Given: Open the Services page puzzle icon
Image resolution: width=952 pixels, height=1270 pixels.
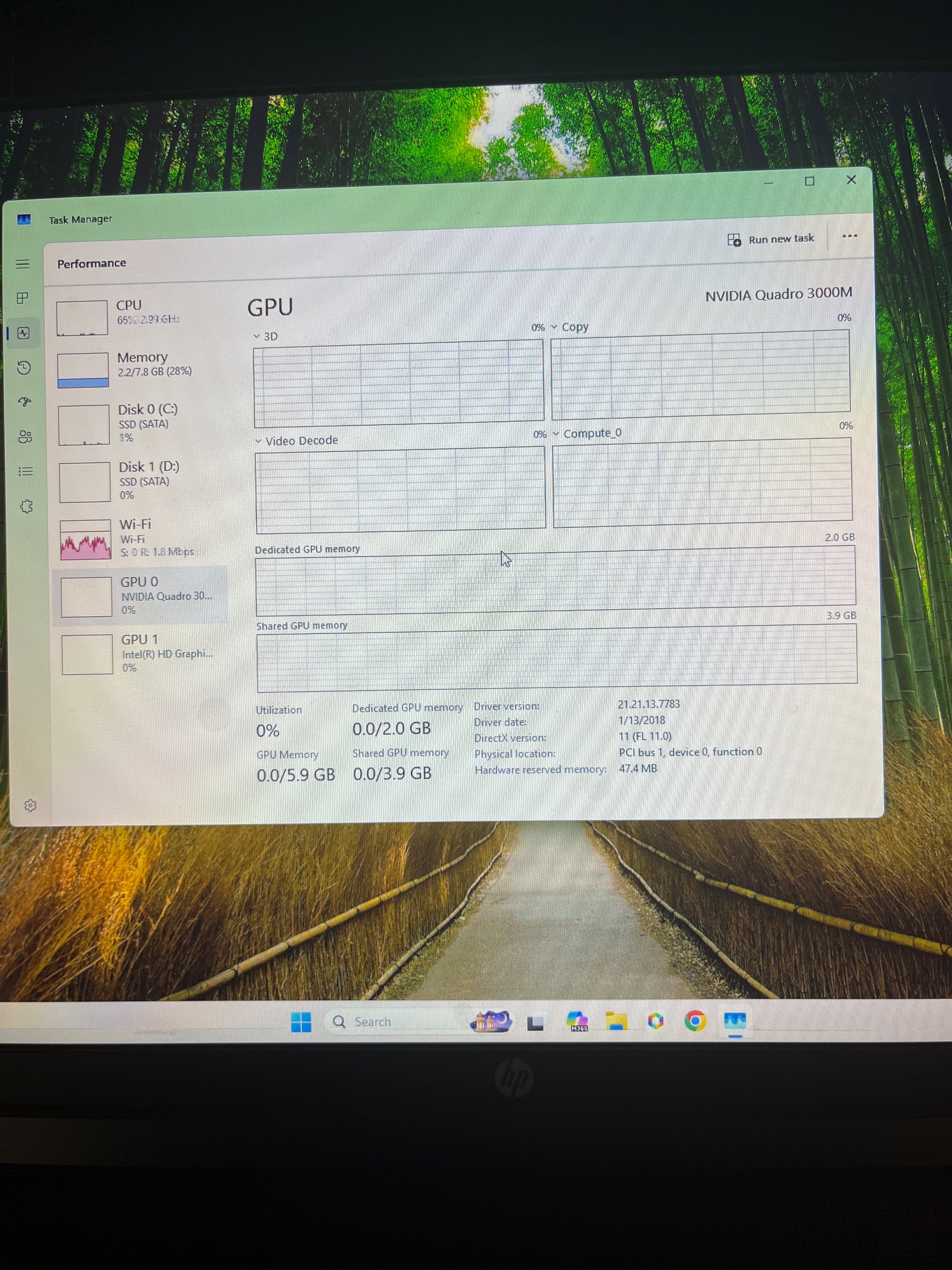Looking at the screenshot, I should click(x=26, y=507).
